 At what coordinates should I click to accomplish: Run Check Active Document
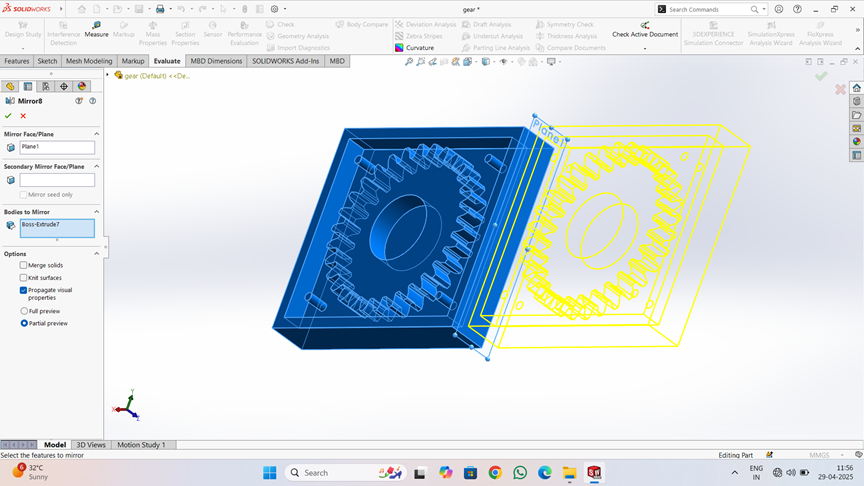click(645, 30)
